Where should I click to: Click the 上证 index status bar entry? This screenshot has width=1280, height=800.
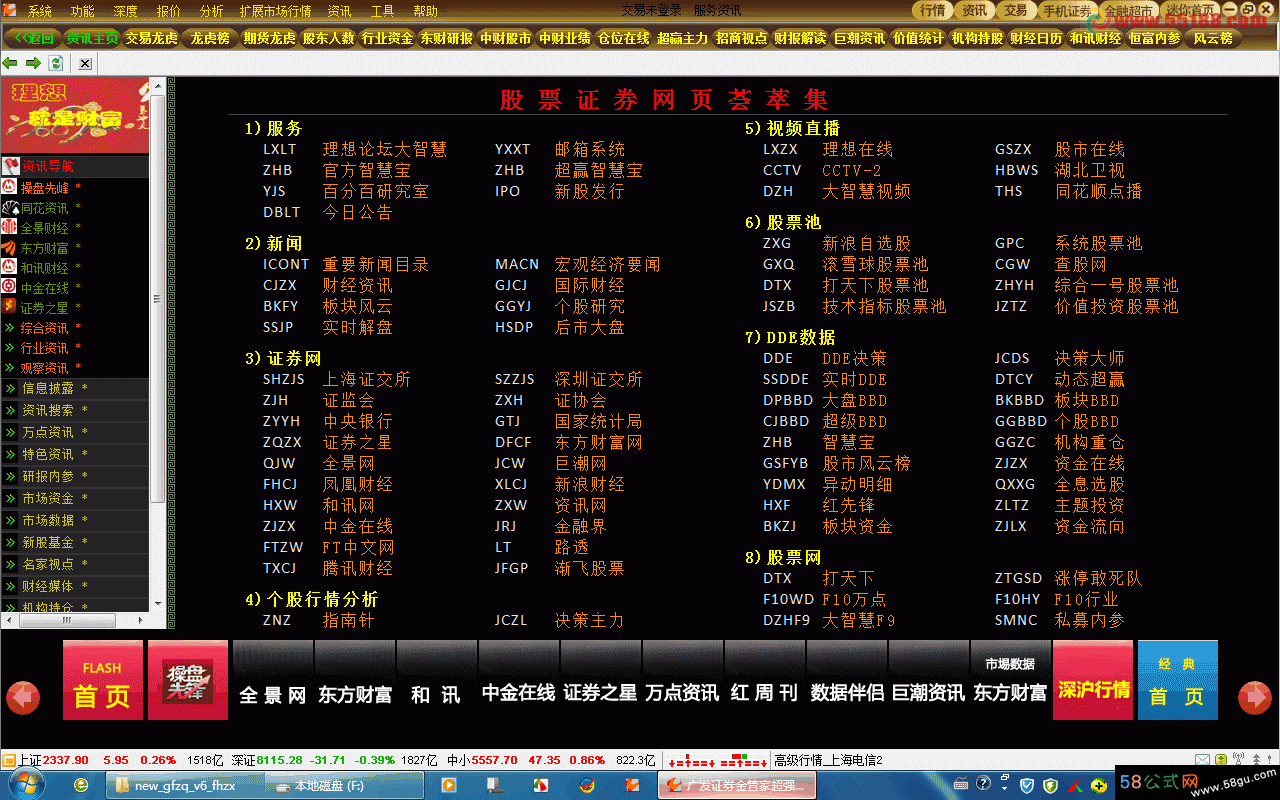point(98,760)
